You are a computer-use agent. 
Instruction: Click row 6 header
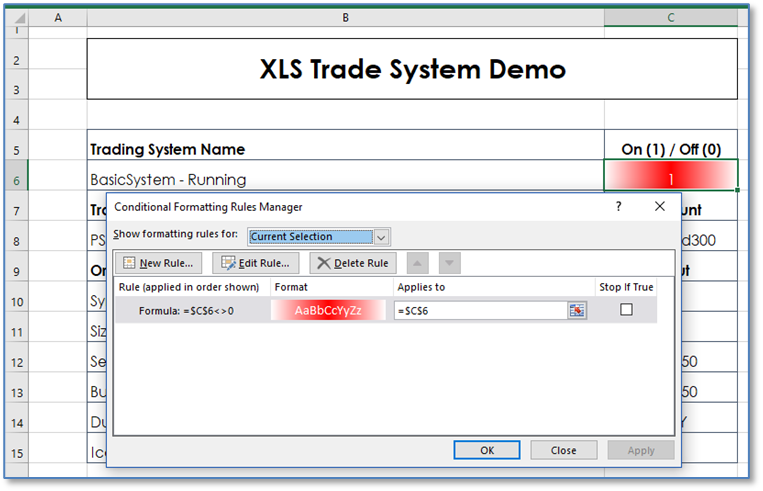click(x=16, y=179)
